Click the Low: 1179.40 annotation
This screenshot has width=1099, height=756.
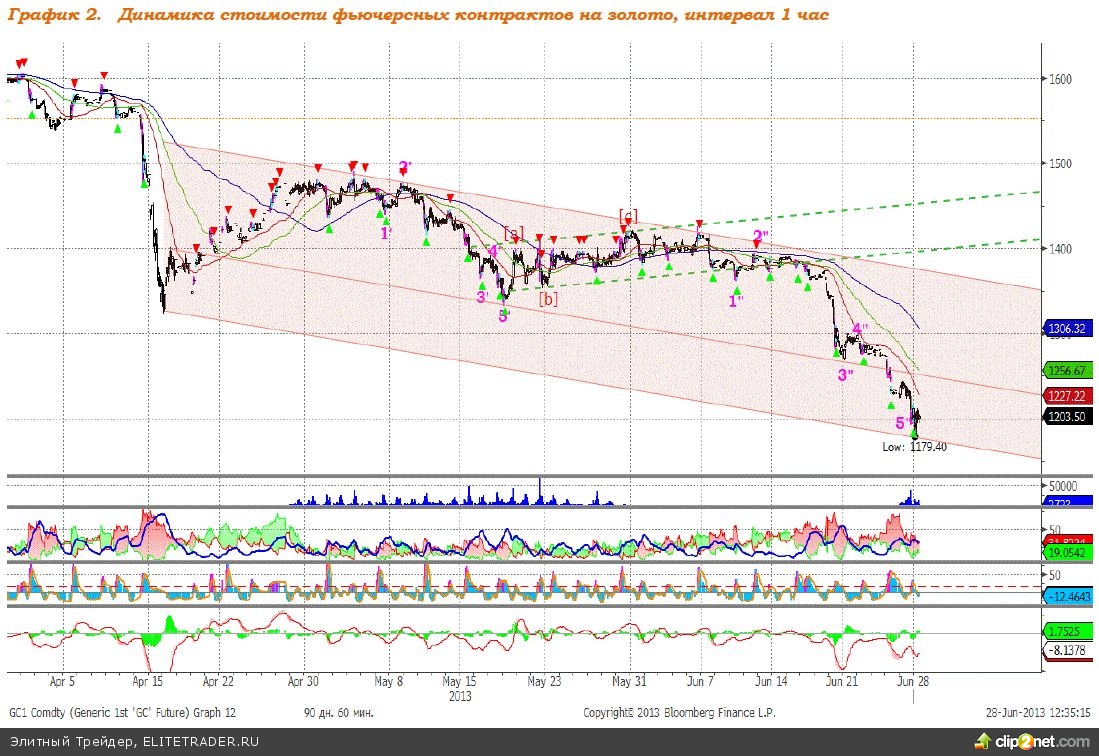915,447
